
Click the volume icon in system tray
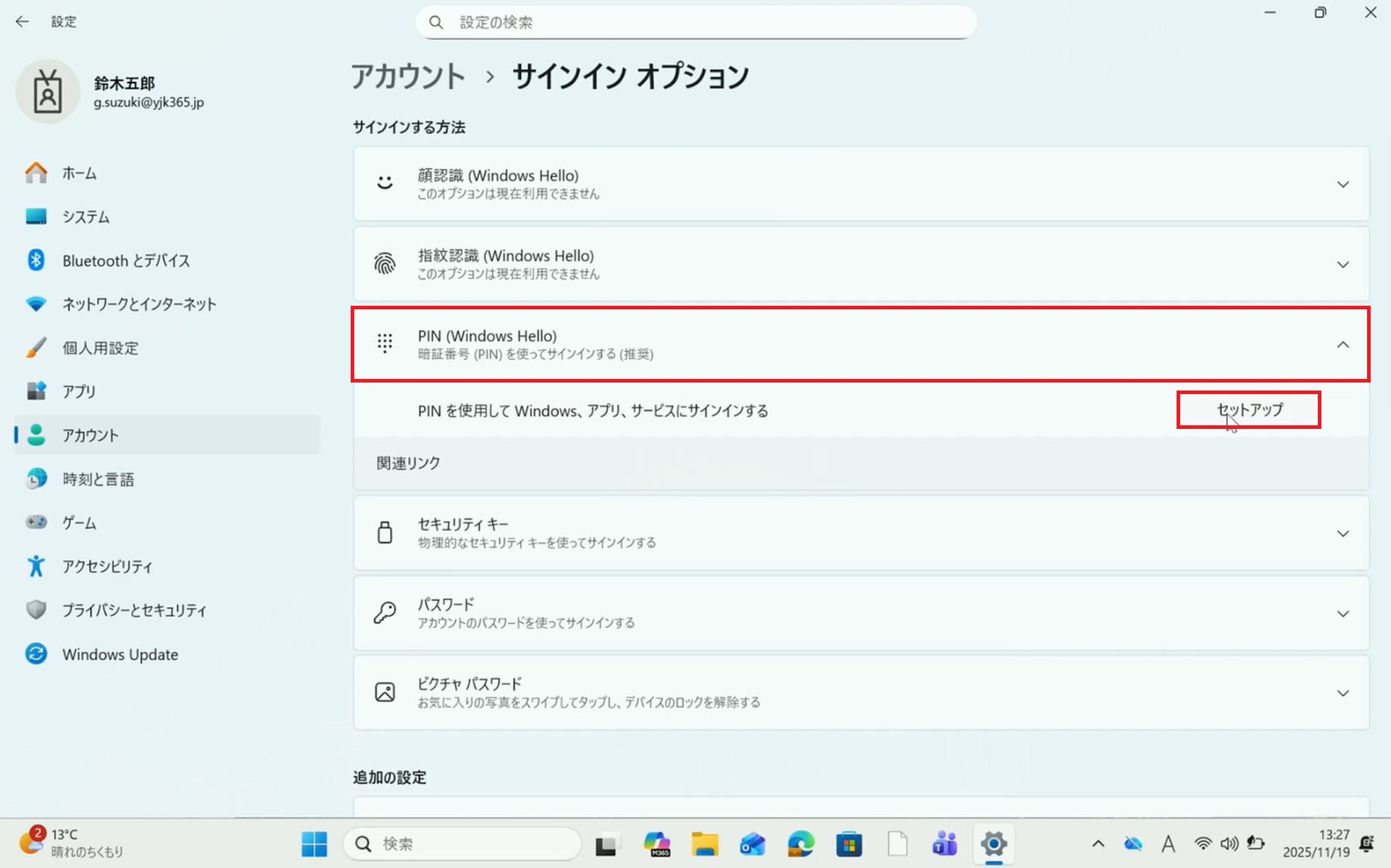1229,844
